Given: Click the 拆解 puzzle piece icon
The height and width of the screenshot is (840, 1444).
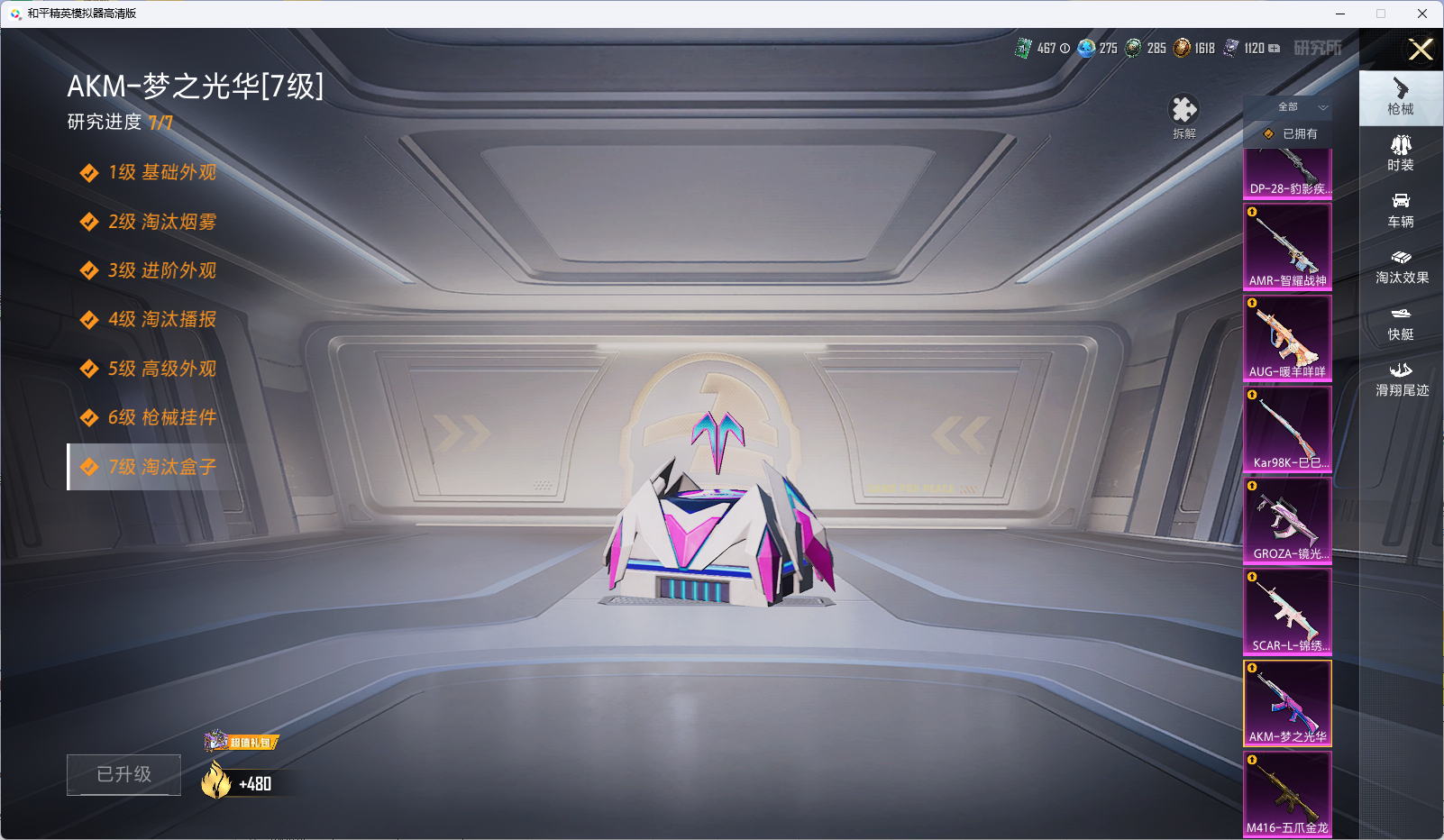Looking at the screenshot, I should coord(1184,111).
